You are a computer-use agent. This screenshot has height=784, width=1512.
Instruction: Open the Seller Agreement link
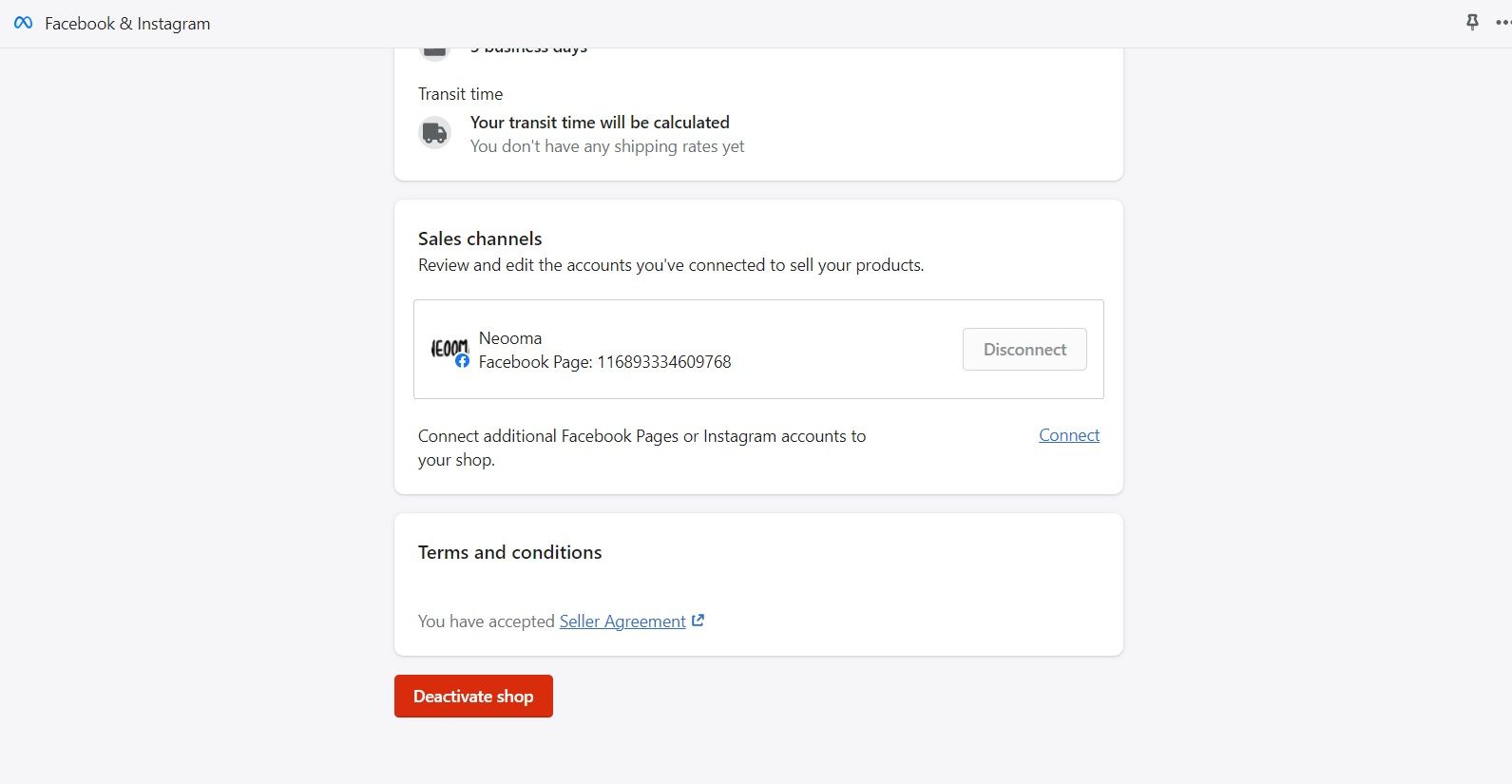622,621
